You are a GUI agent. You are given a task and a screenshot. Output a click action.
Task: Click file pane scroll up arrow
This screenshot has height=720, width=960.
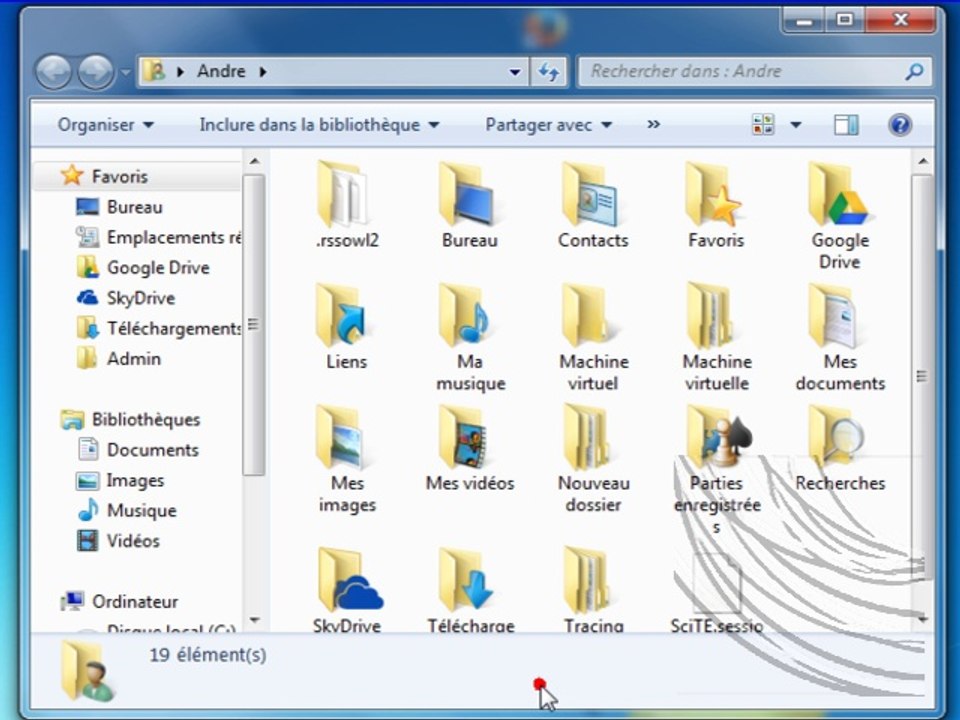pyautogui.click(x=923, y=162)
